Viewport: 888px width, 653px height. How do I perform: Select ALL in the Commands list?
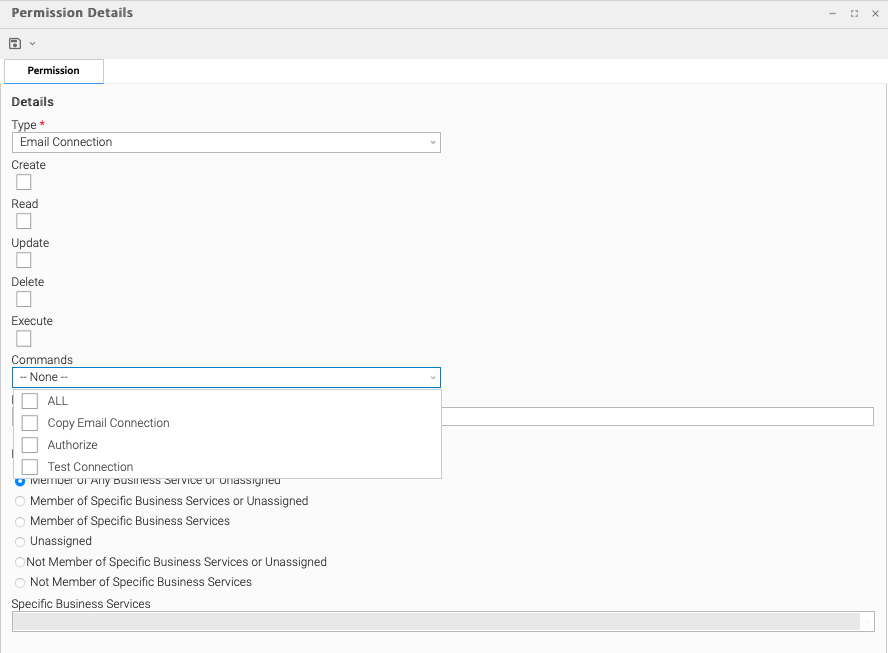[x=30, y=401]
